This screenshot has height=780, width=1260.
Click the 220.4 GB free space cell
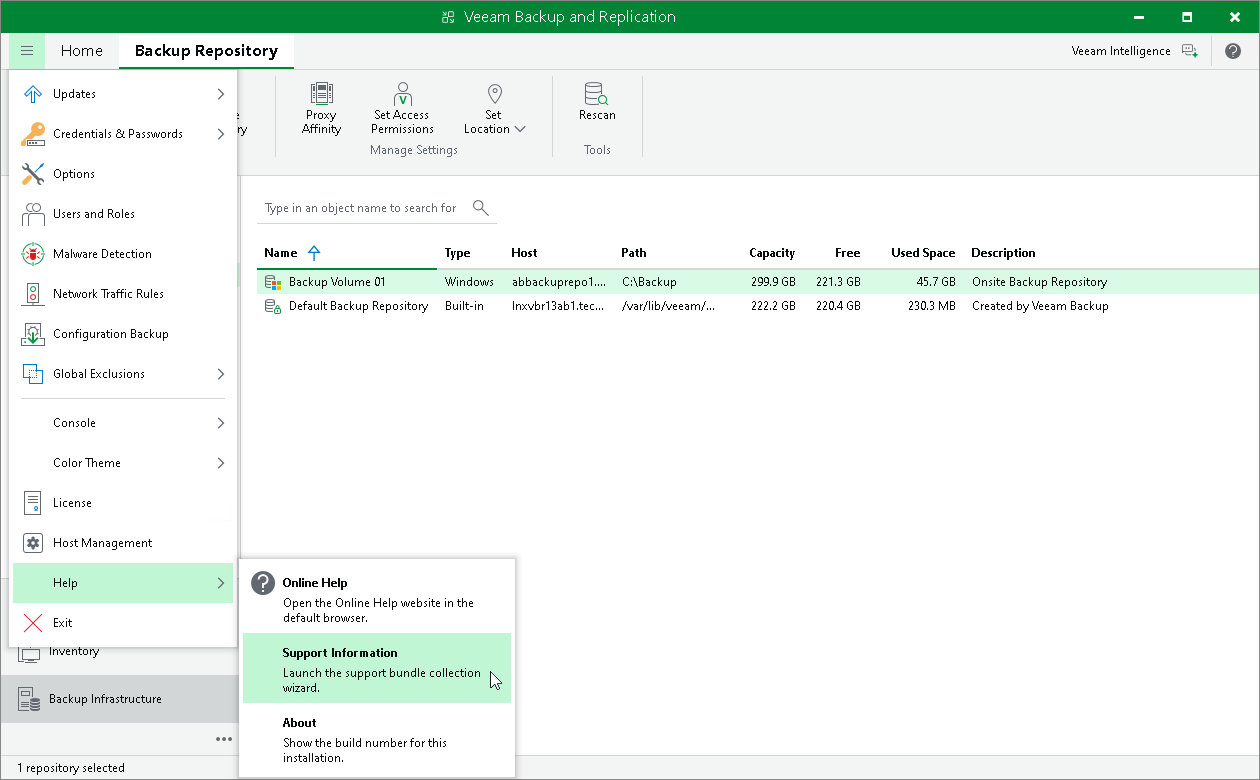click(838, 306)
